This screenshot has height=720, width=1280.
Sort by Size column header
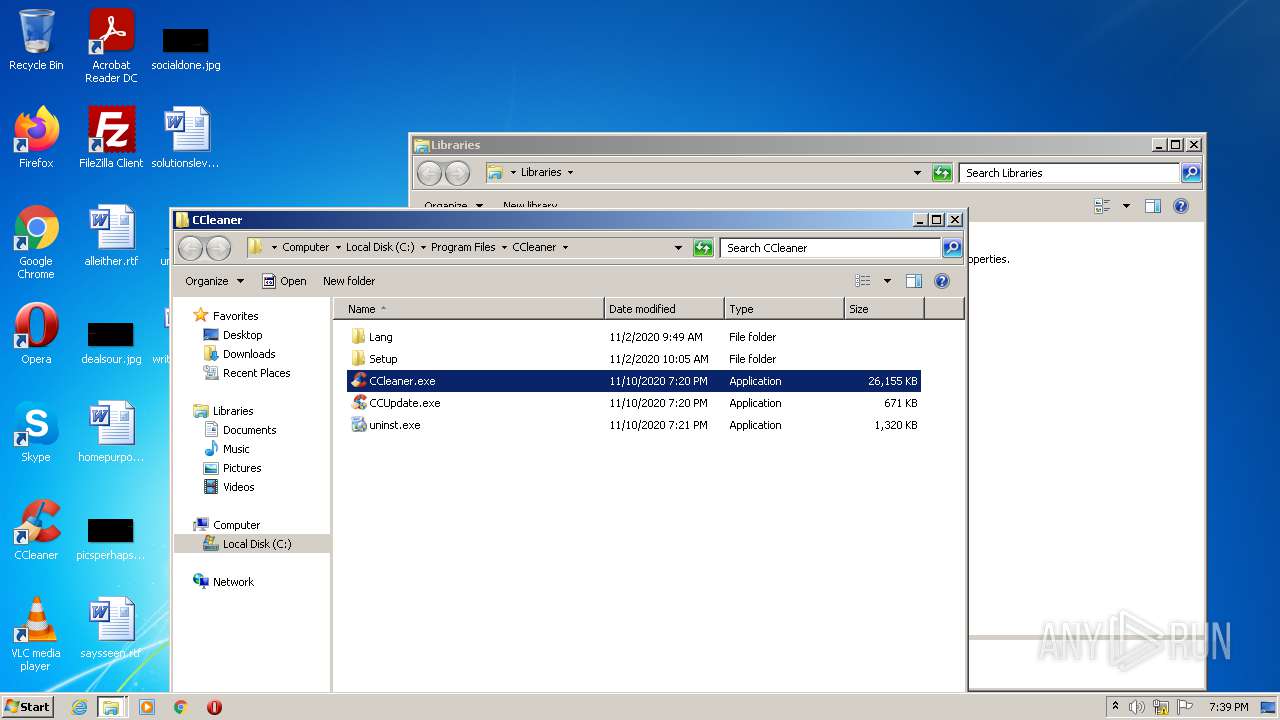click(884, 309)
